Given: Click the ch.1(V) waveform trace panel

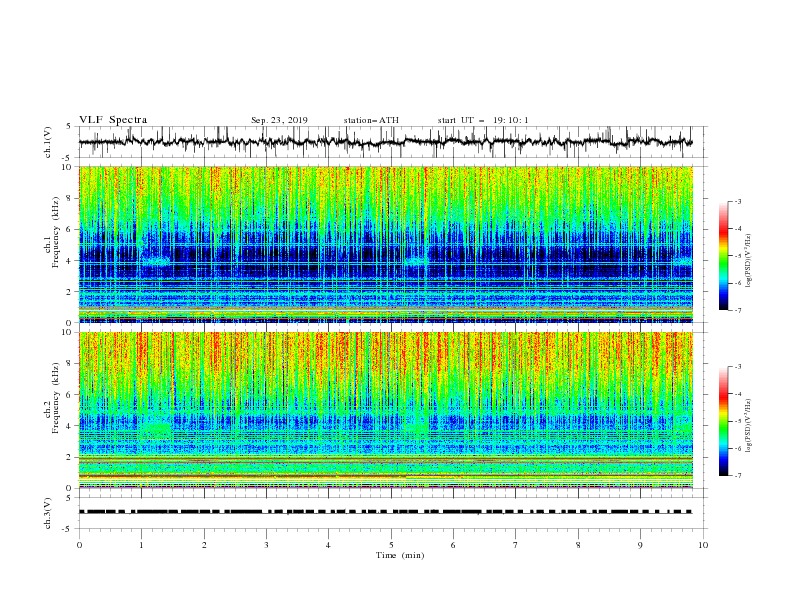Looking at the screenshot, I should pos(393,142).
